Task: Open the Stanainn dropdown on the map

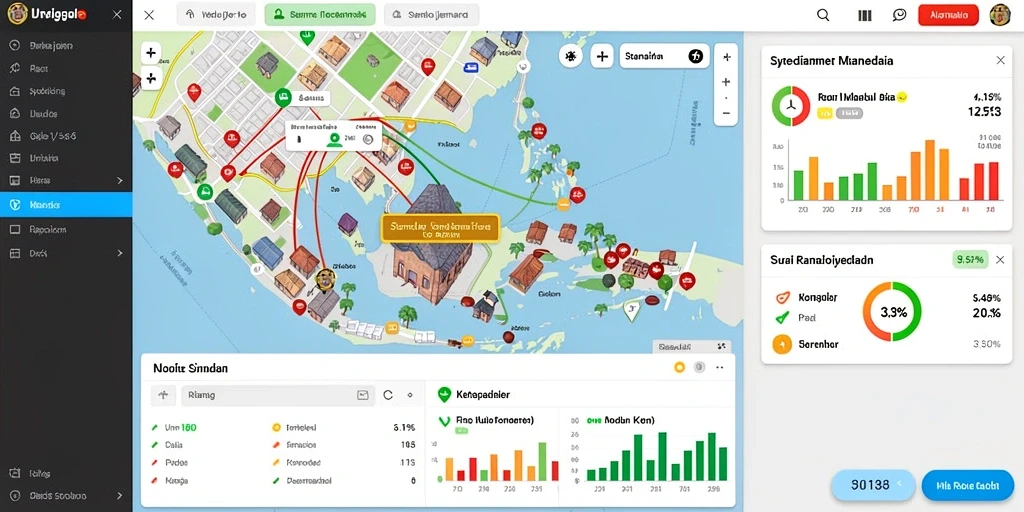Action: click(664, 57)
